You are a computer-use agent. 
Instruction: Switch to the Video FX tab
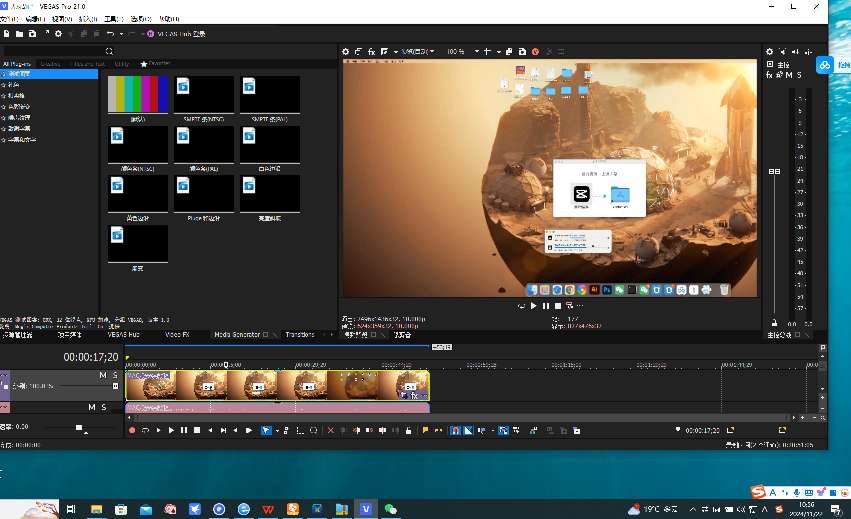[x=178, y=335]
